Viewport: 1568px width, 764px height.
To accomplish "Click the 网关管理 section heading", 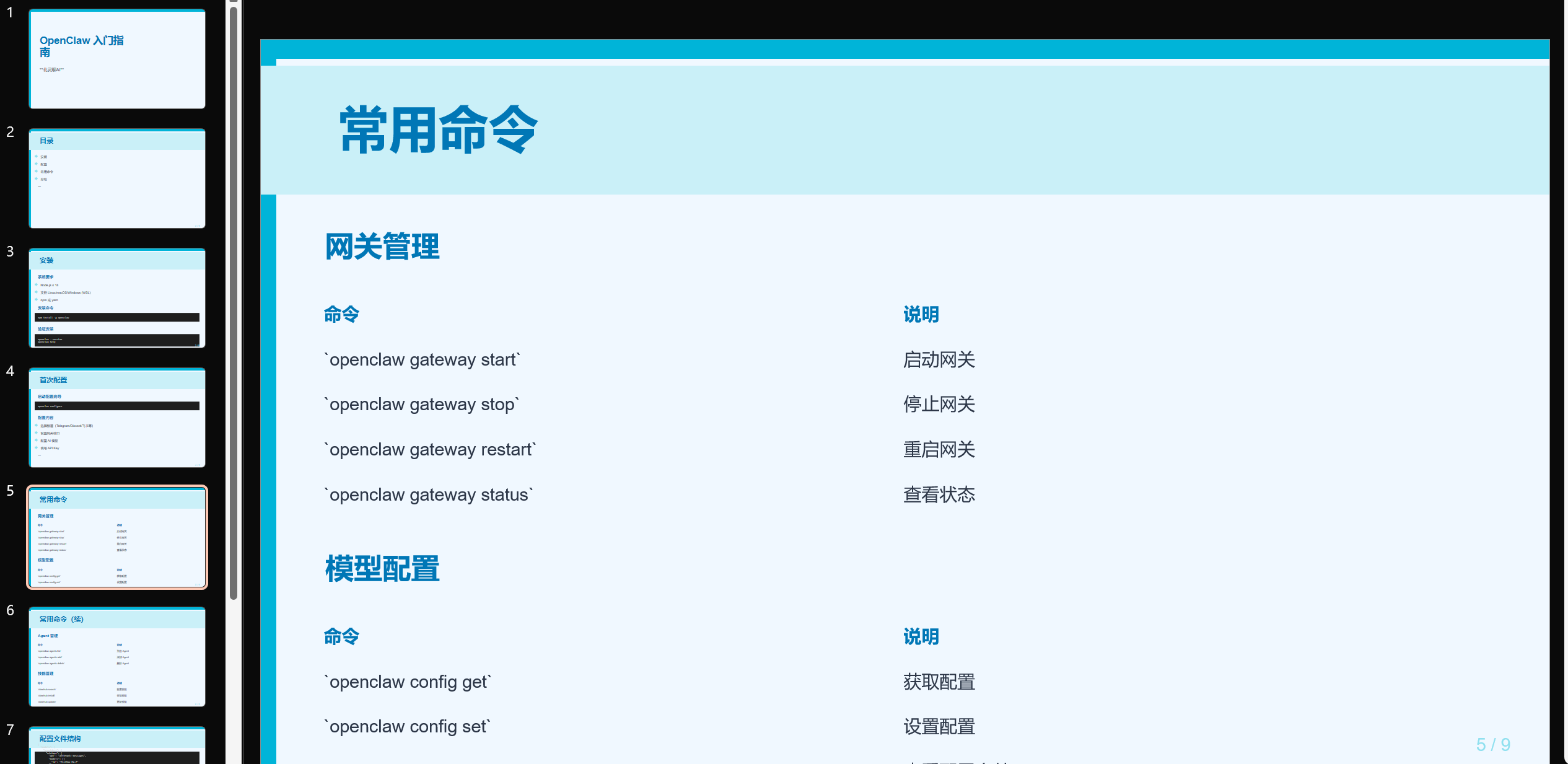I will point(382,247).
